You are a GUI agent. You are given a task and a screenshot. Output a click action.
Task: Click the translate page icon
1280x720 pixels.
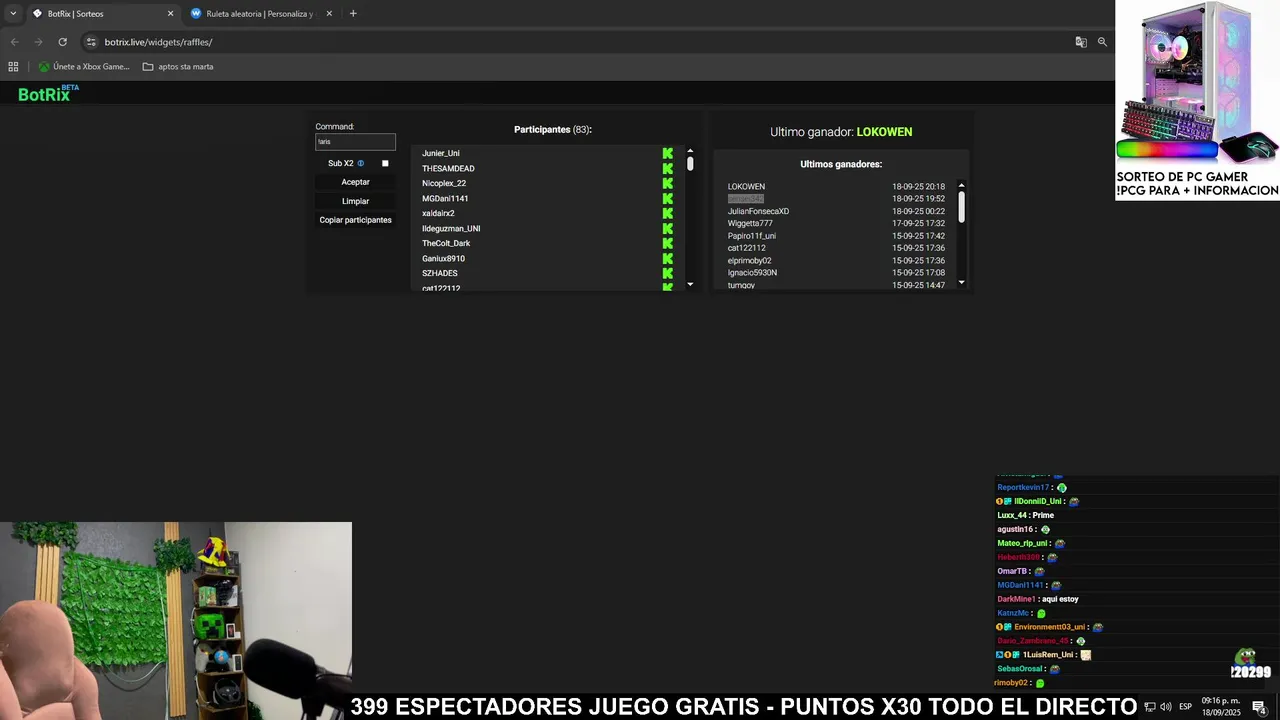click(1081, 42)
